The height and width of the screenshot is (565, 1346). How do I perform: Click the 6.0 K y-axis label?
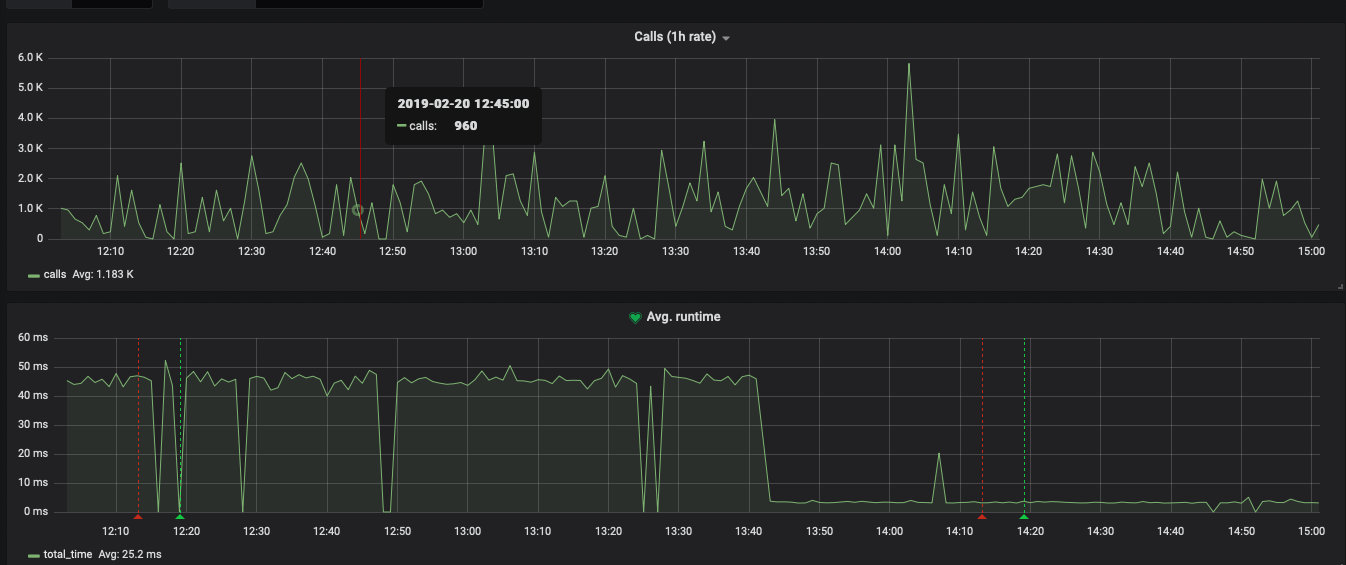31,57
